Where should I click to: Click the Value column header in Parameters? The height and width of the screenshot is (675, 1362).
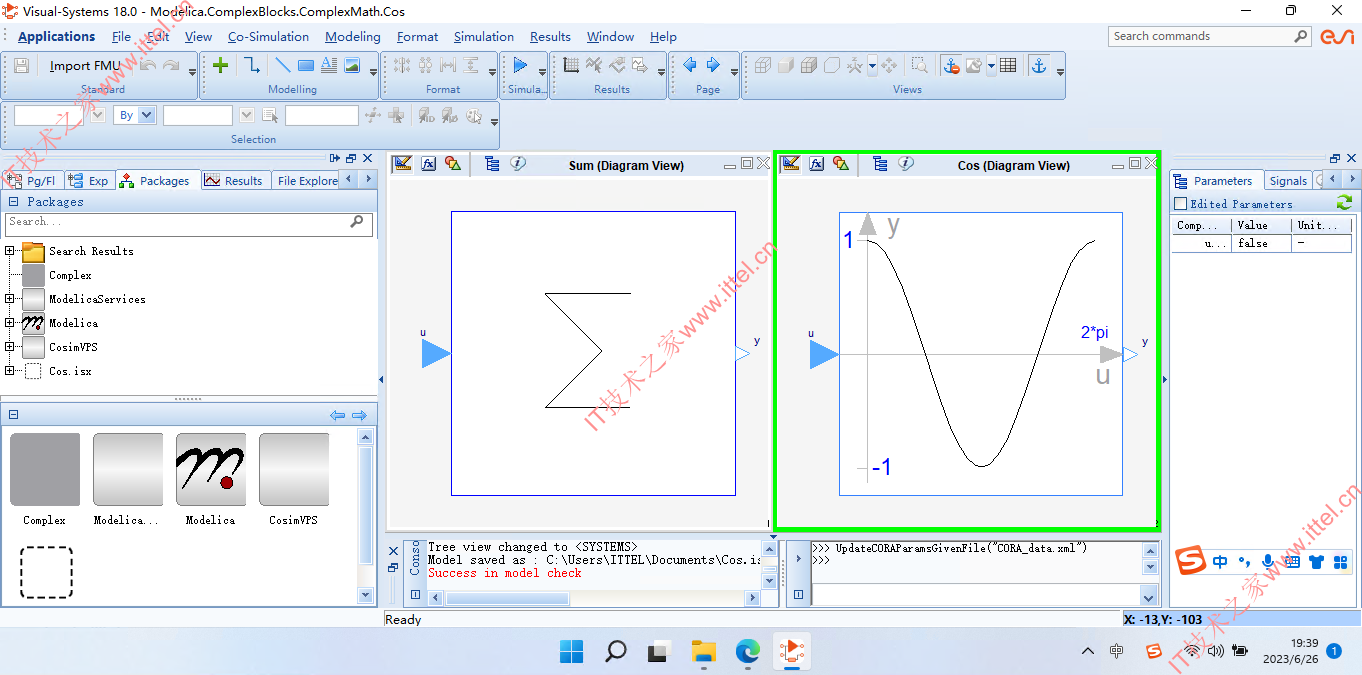click(1260, 226)
